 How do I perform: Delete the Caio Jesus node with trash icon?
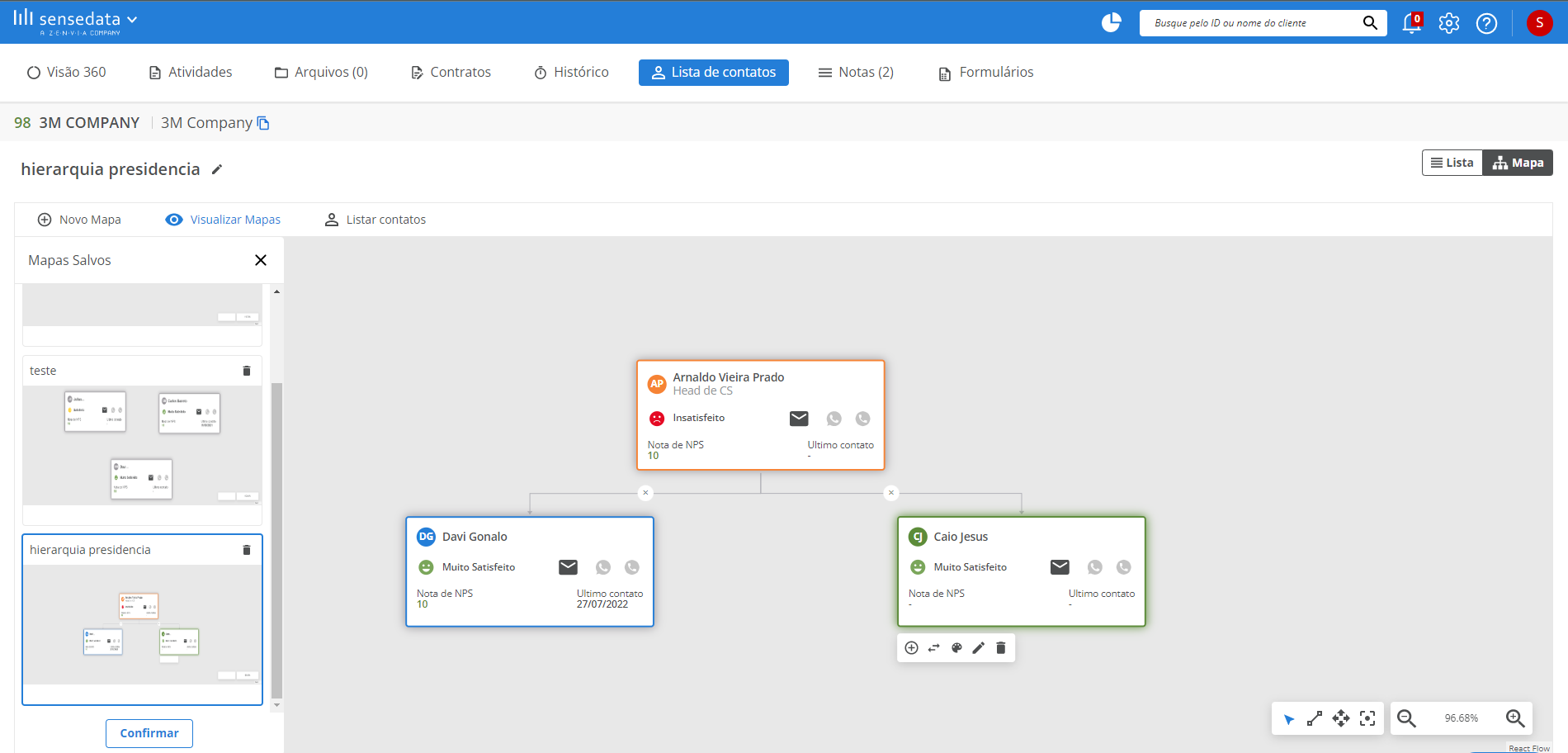click(1001, 648)
